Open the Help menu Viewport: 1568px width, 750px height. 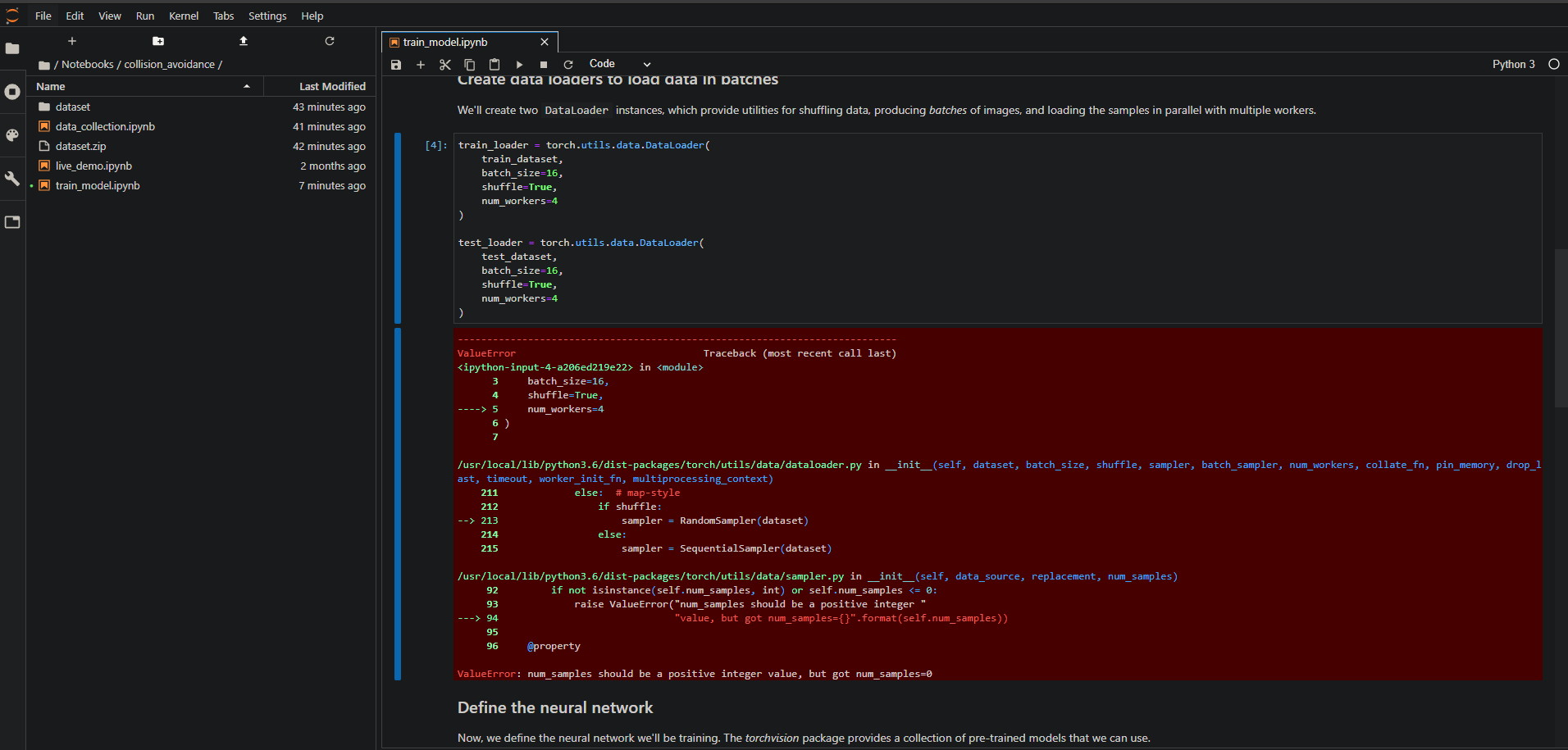coord(312,16)
